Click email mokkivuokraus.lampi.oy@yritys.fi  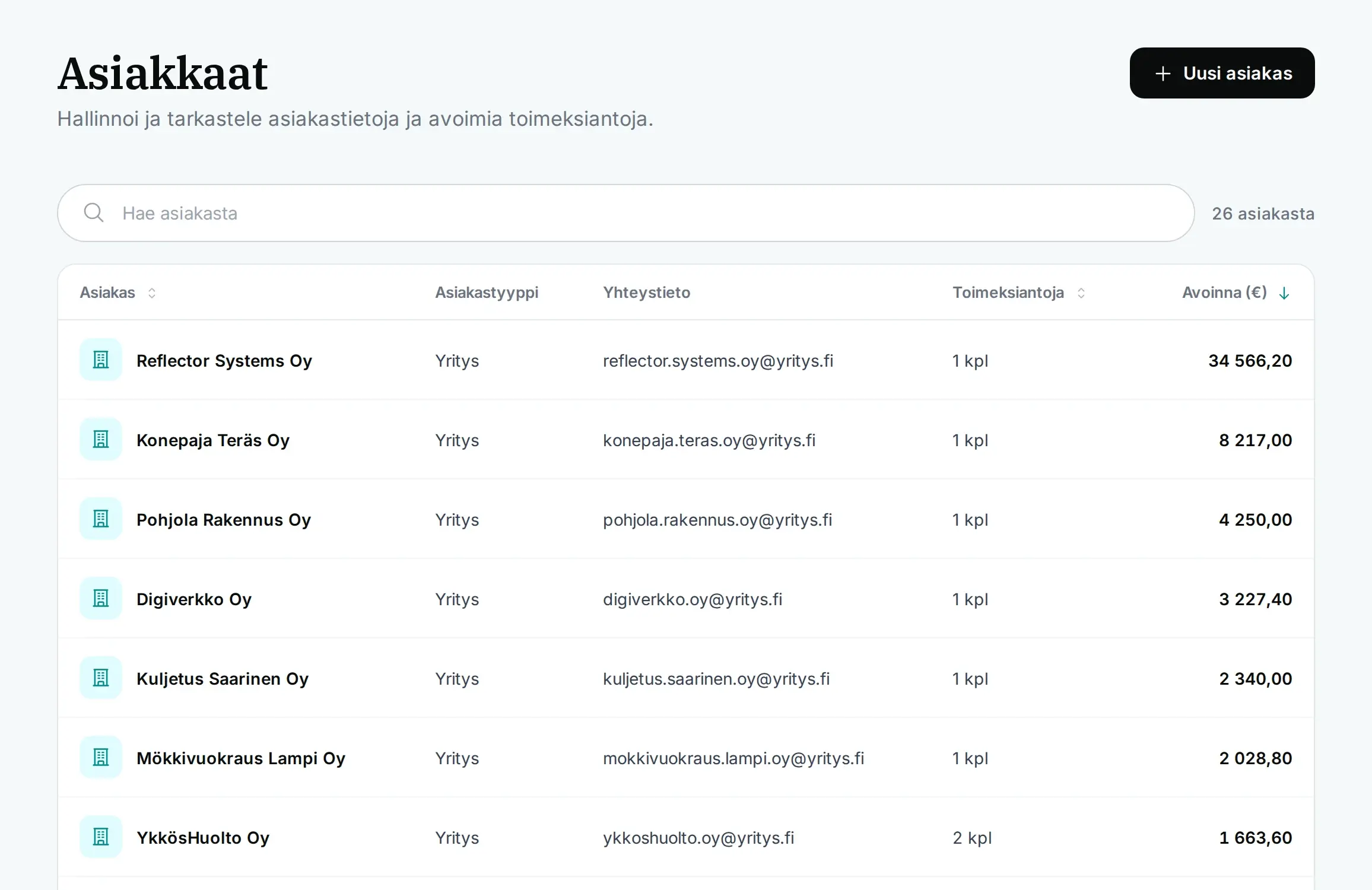coord(733,758)
